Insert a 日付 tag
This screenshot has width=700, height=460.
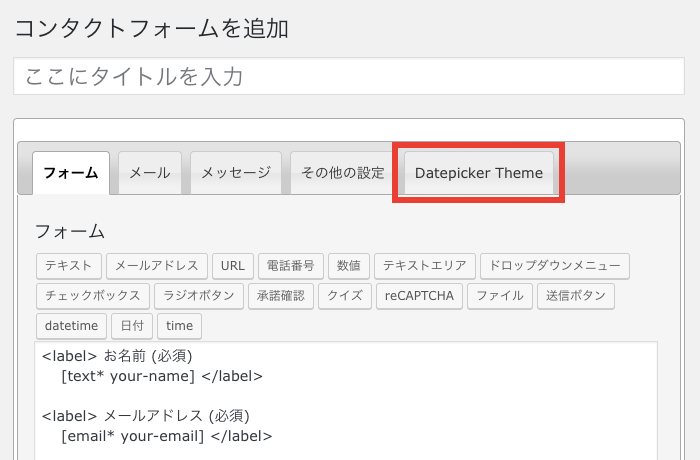tap(132, 326)
